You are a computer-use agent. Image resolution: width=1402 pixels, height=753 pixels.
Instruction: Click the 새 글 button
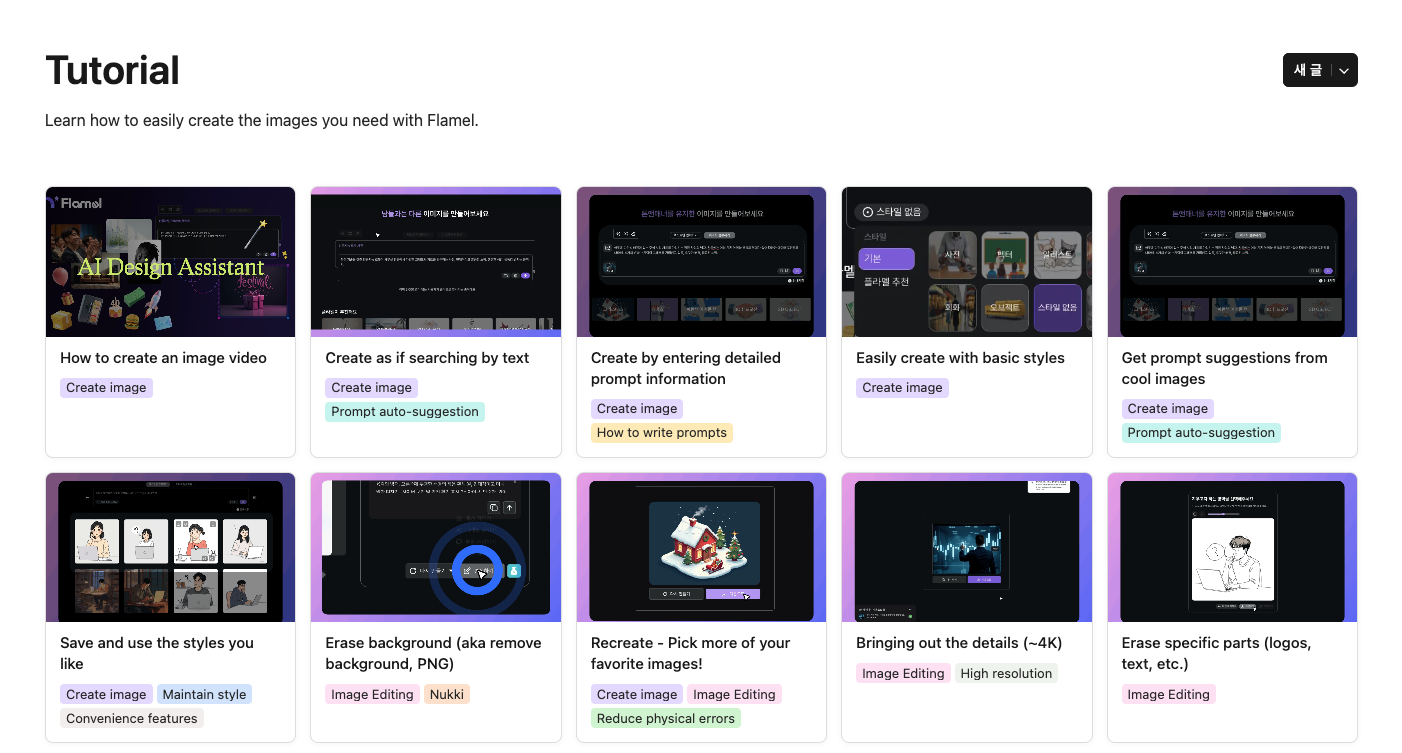[x=1308, y=71]
